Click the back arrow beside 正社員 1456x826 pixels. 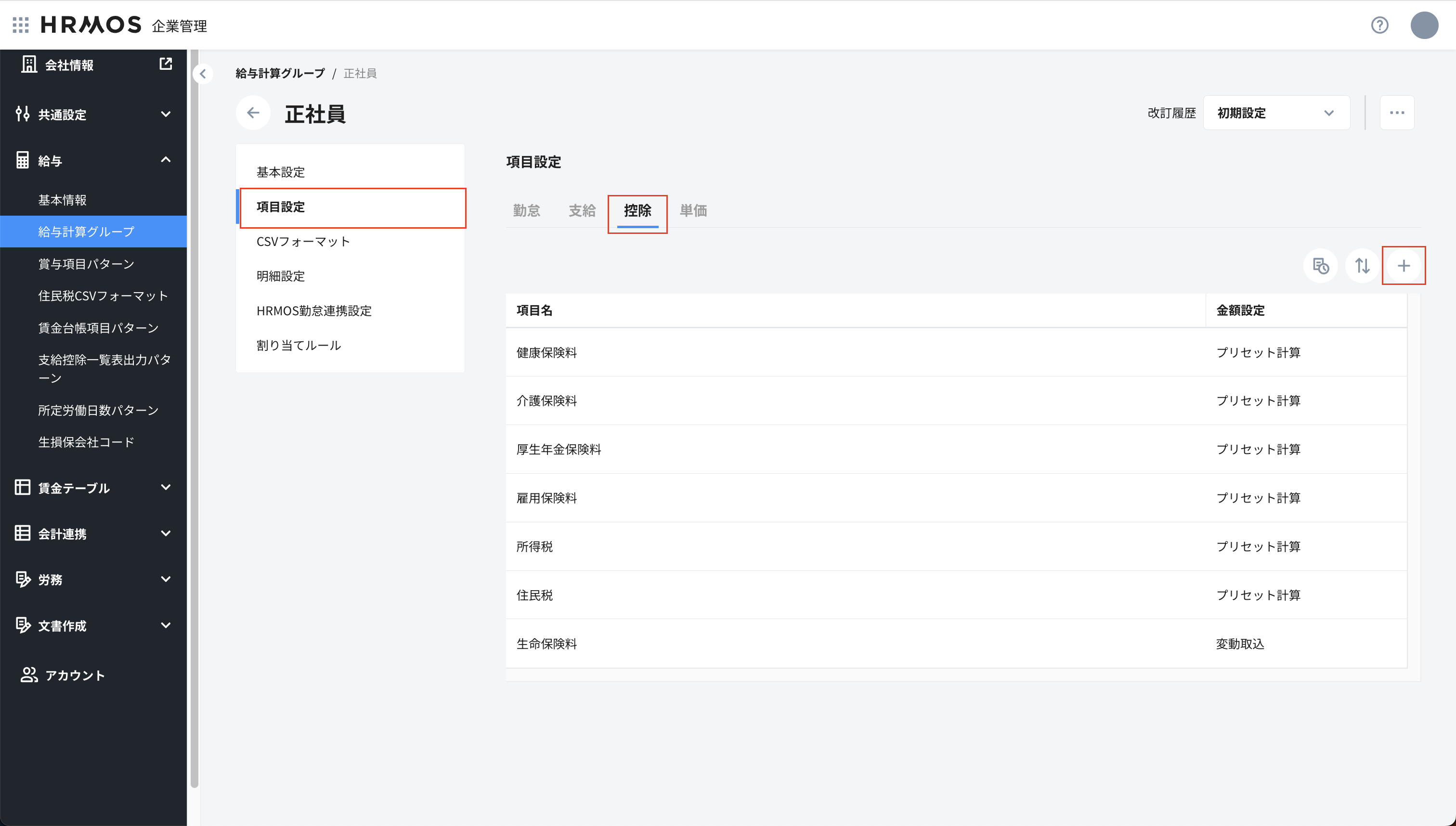253,113
